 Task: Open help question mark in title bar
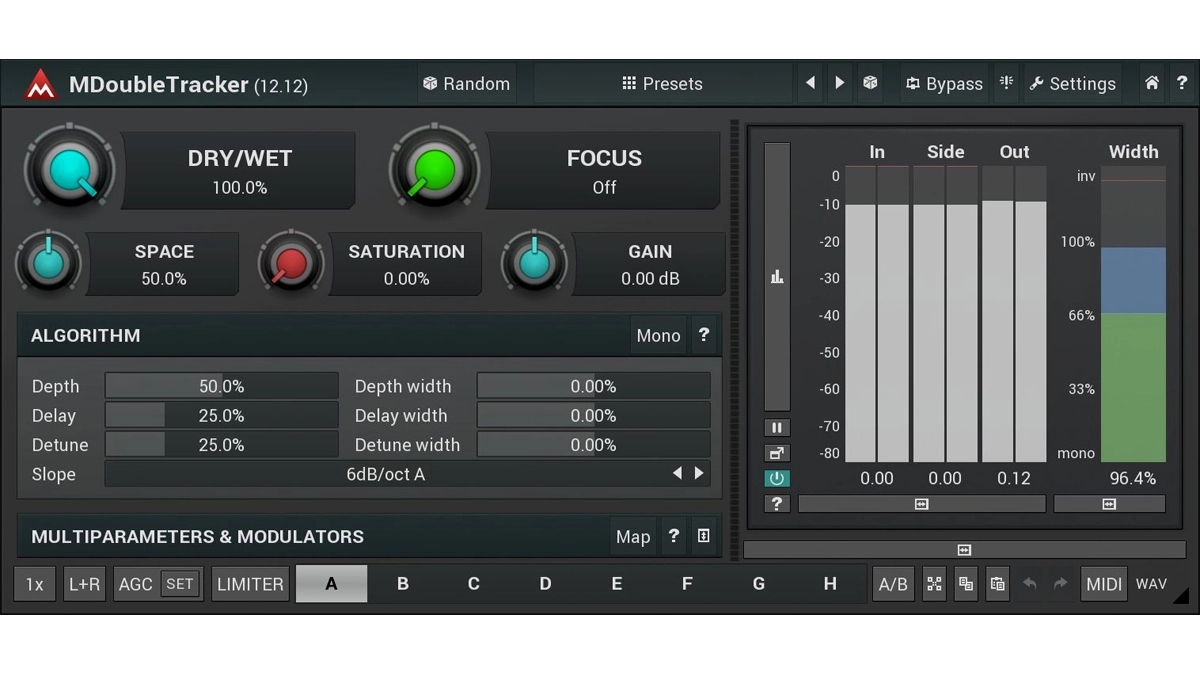[1182, 84]
